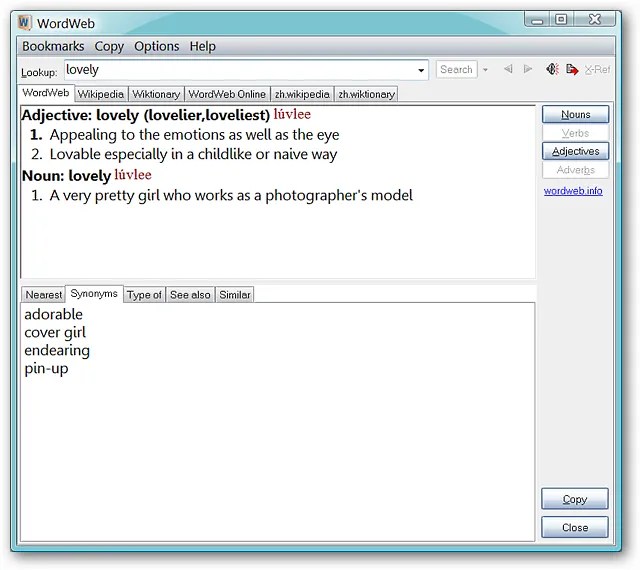
Task: Toggle the Adjectives filter button
Action: [576, 151]
